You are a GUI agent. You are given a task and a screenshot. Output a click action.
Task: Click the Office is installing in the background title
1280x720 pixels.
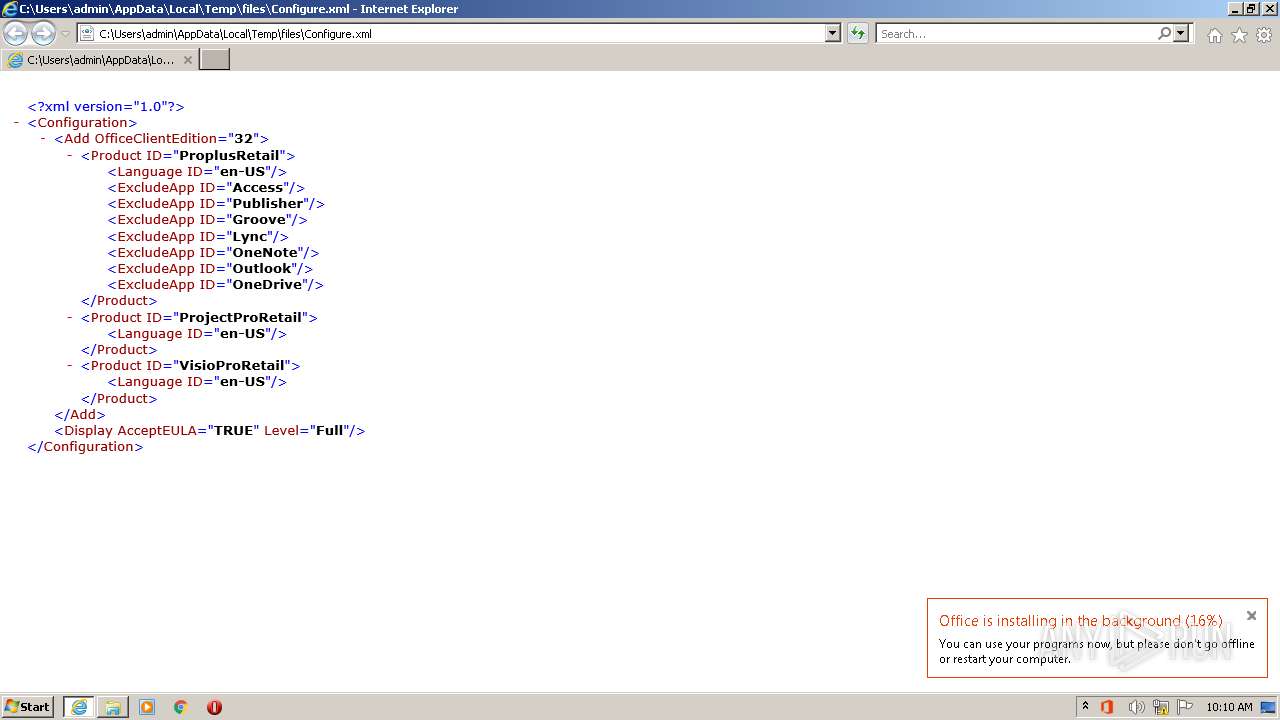pos(1080,621)
